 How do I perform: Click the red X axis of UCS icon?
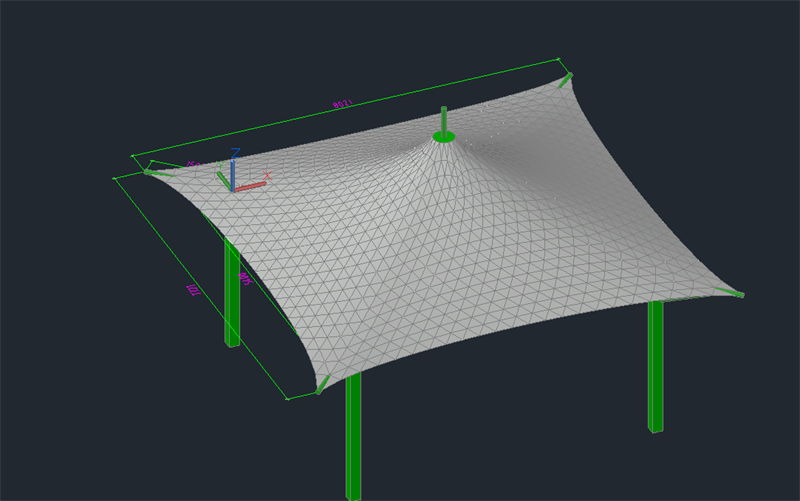pos(251,185)
